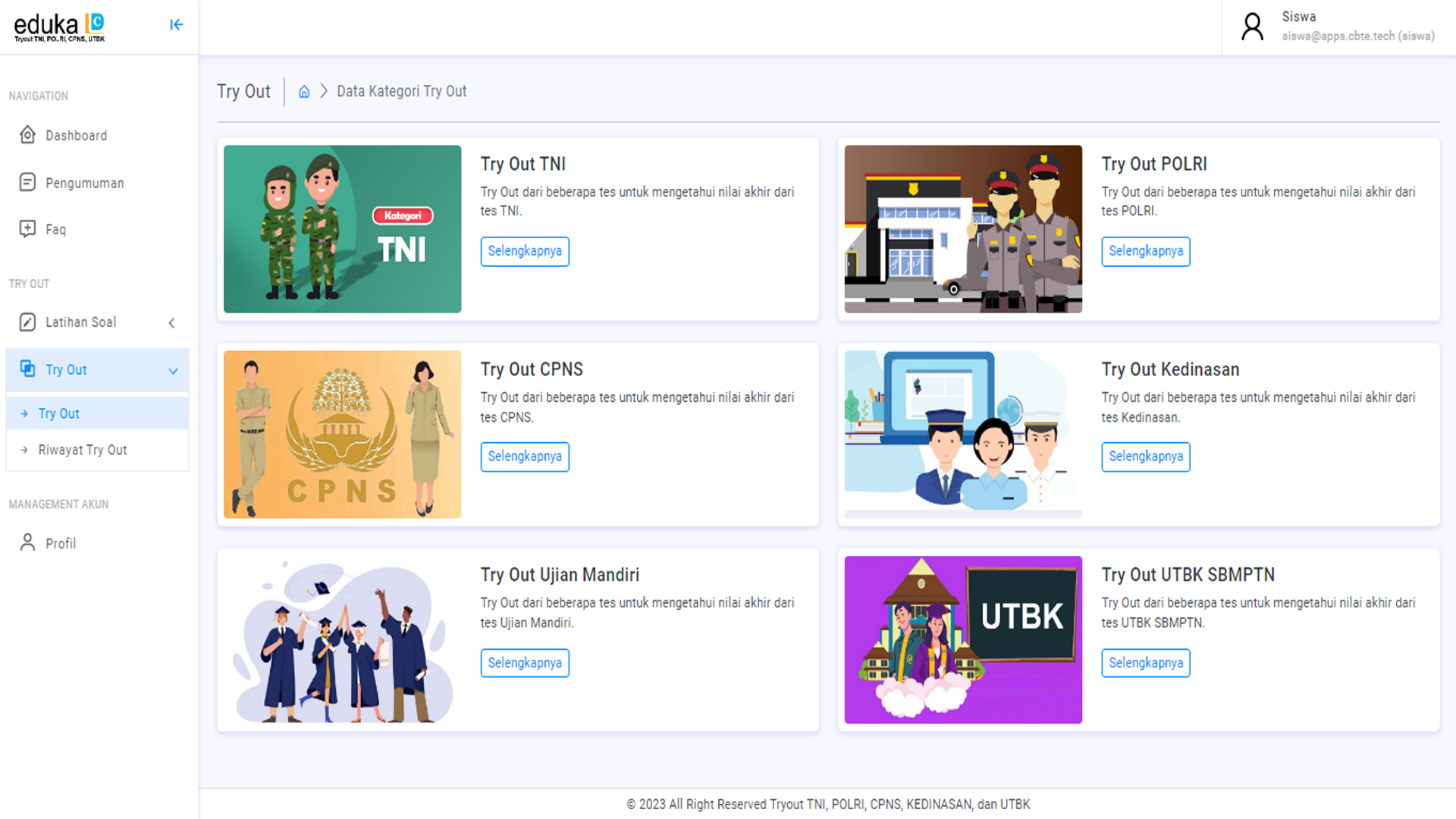Click the Faq plus-bubble icon
Screen dimensions: 1456x819
[27, 228]
